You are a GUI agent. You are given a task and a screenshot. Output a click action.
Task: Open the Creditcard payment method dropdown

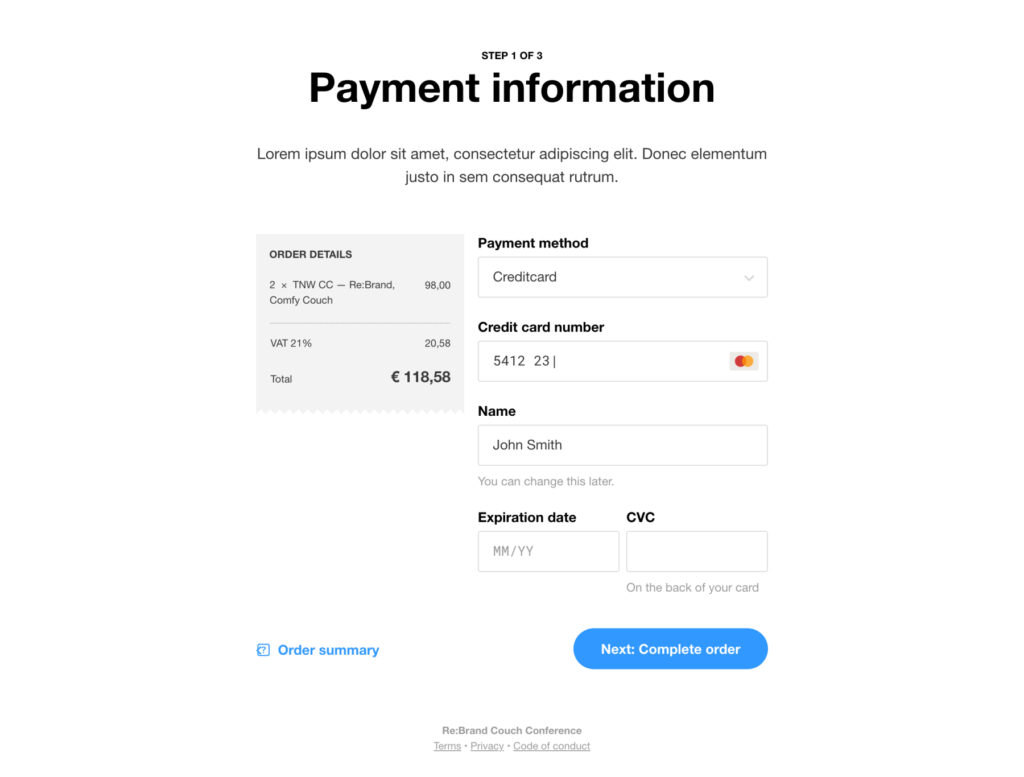click(x=622, y=277)
